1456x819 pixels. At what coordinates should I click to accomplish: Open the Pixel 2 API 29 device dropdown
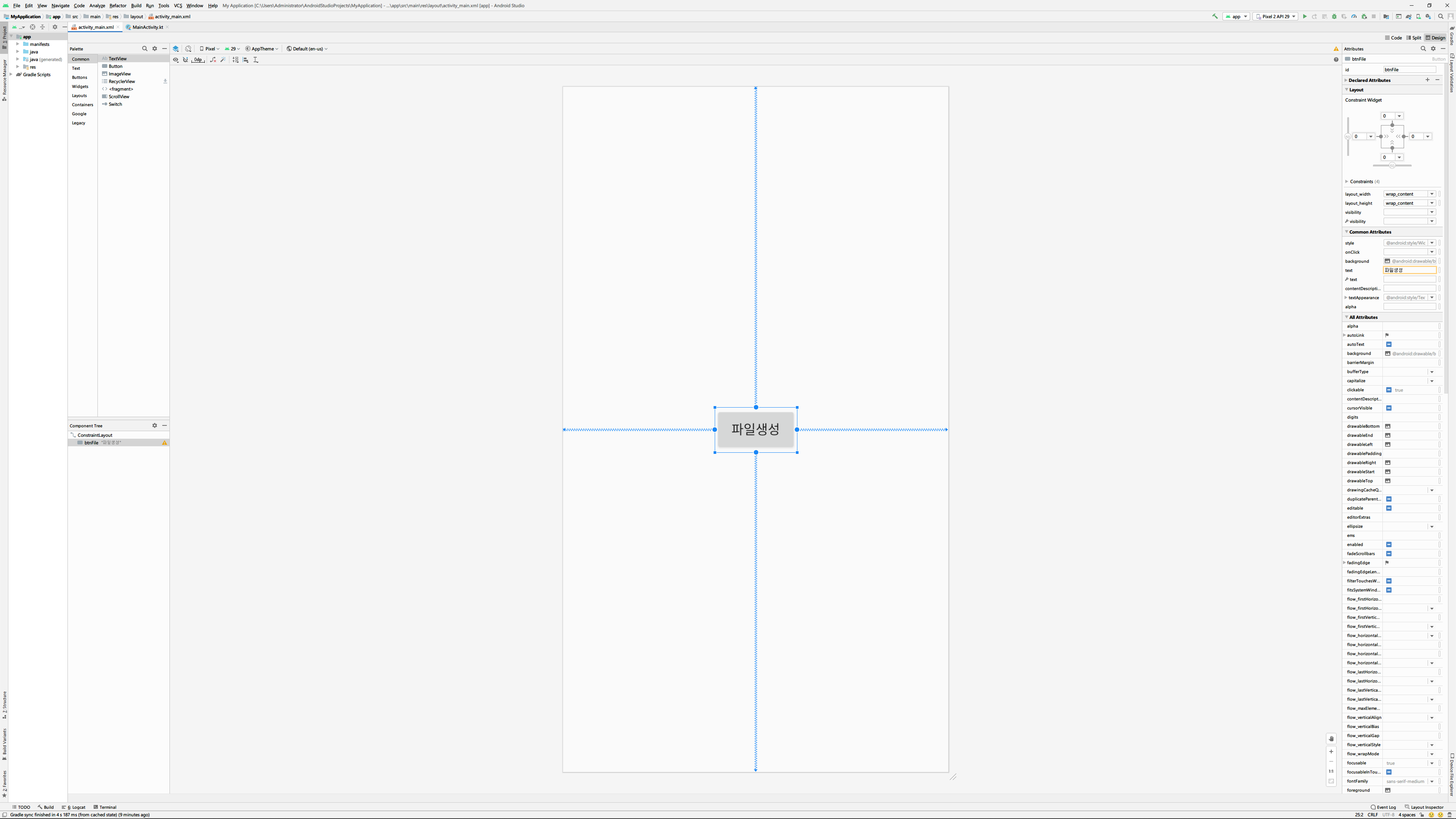[x=1275, y=16]
